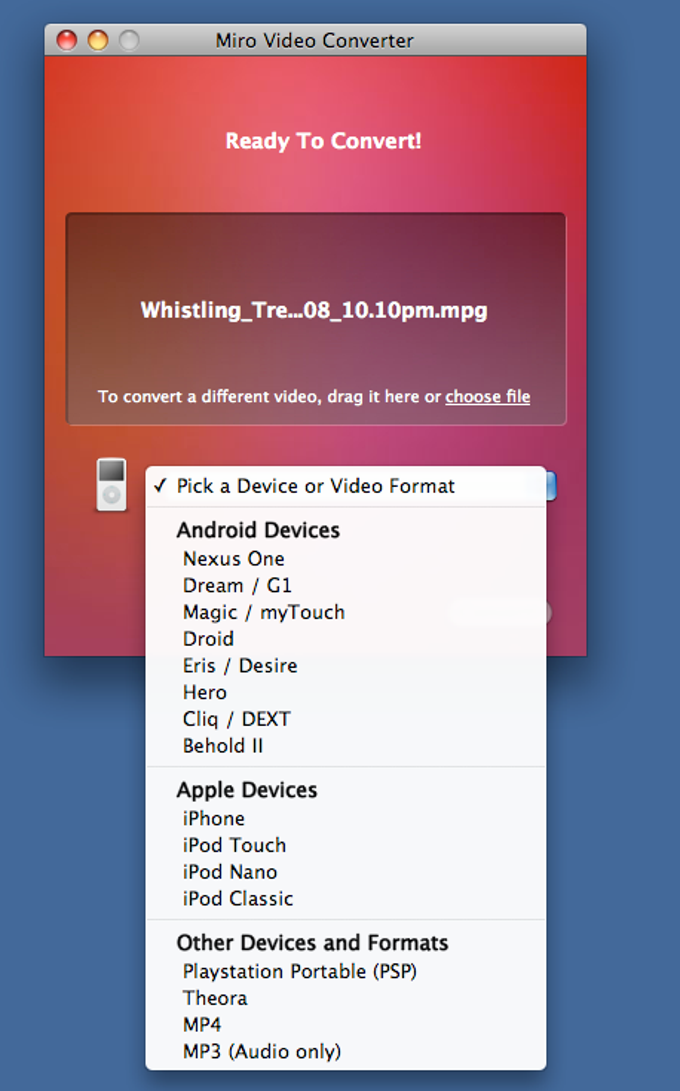
Task: Select Dream / G1 format
Action: [x=346, y=585]
